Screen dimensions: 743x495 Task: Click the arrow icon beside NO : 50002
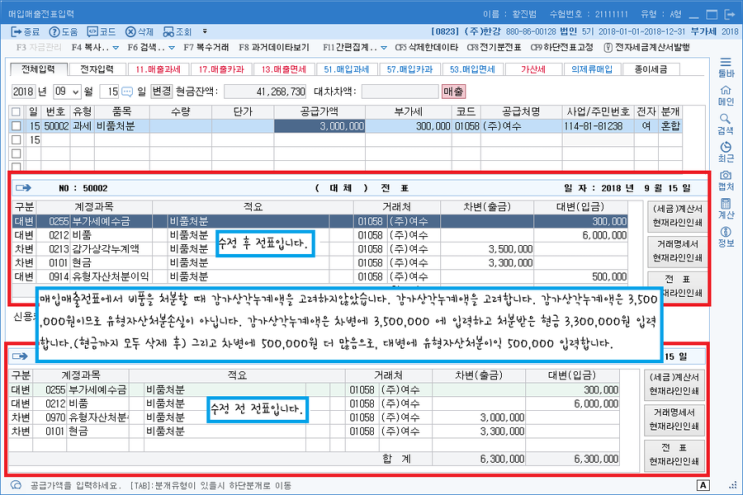point(23,188)
